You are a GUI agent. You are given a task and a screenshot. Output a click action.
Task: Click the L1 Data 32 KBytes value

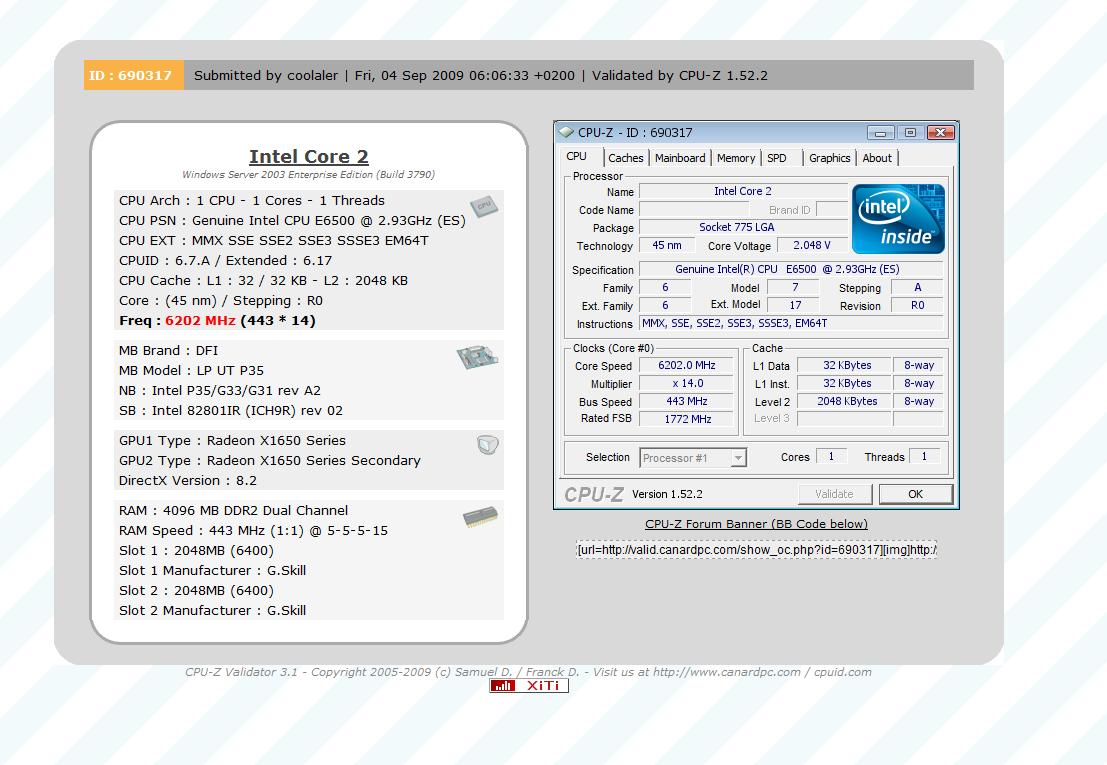(846, 366)
